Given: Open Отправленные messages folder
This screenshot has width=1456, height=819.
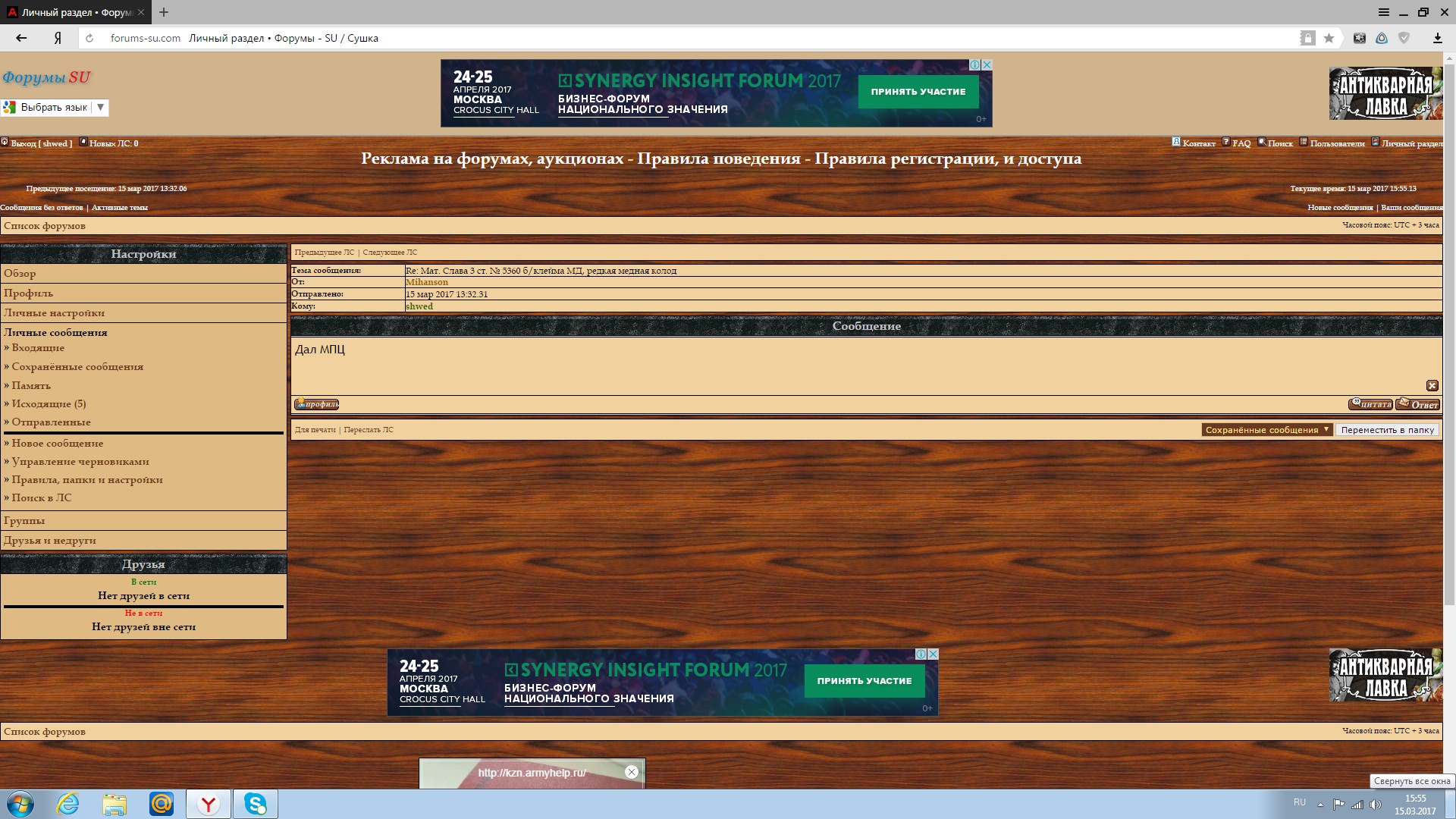Looking at the screenshot, I should click(51, 422).
